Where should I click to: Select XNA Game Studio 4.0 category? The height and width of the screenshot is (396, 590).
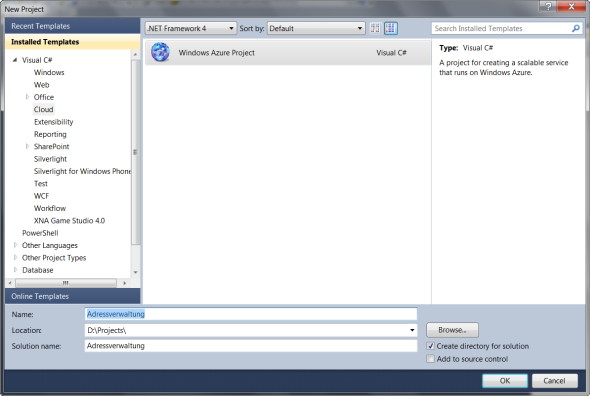(69, 221)
